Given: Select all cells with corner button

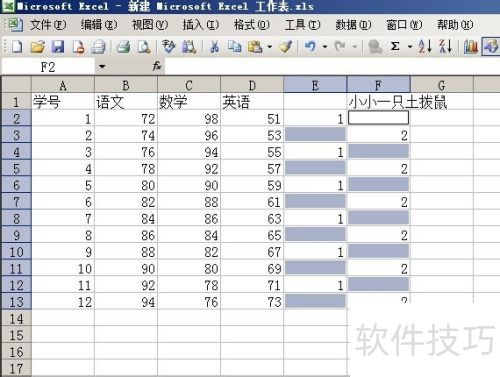Looking at the screenshot, I should (16, 85).
